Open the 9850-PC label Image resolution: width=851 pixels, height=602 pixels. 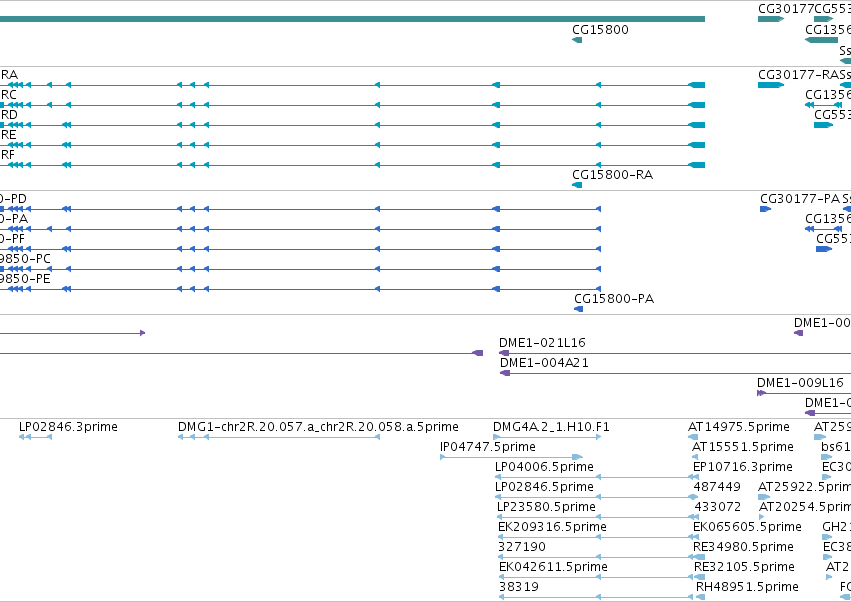pyautogui.click(x=25, y=258)
